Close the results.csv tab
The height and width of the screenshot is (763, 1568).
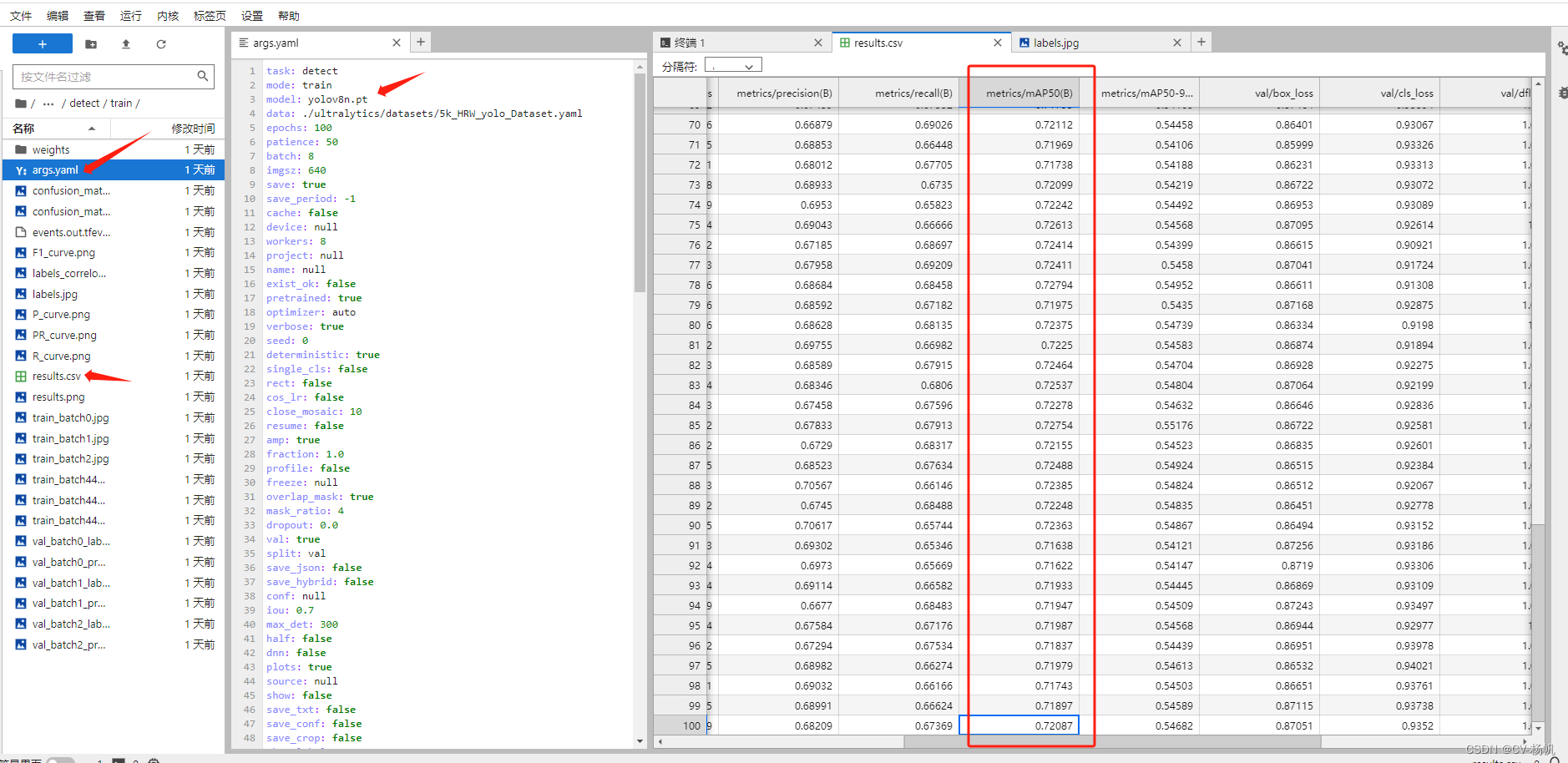pyautogui.click(x=998, y=43)
